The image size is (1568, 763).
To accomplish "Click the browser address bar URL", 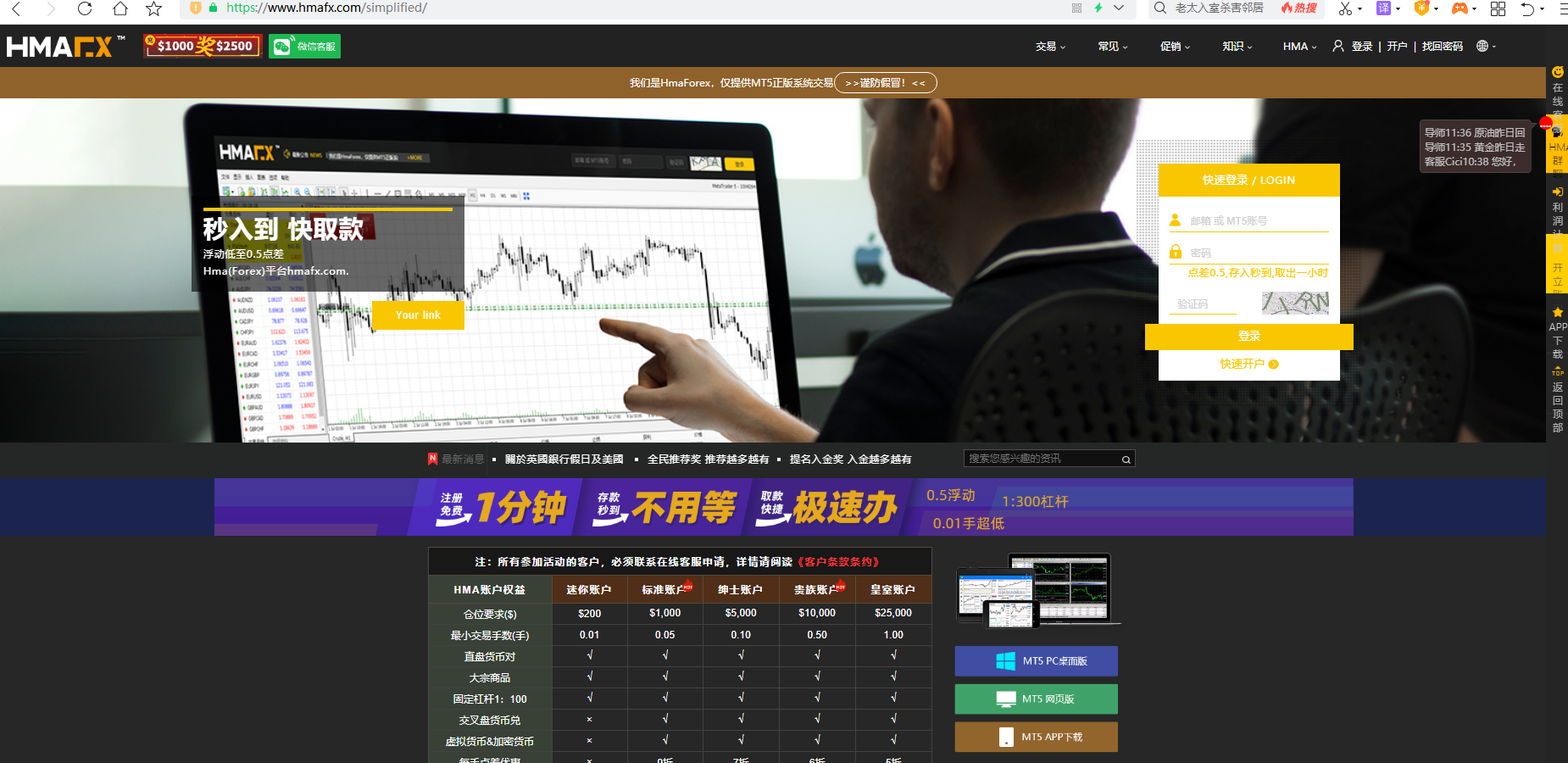I will (326, 8).
